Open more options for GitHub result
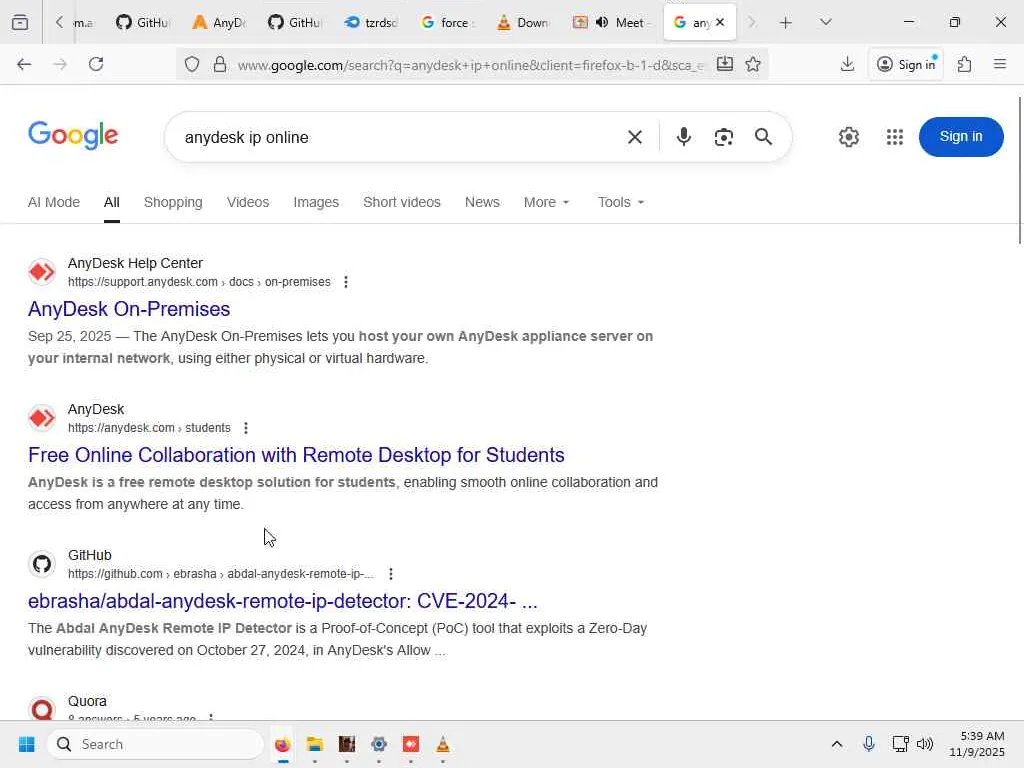The image size is (1024, 768). pyautogui.click(x=391, y=574)
